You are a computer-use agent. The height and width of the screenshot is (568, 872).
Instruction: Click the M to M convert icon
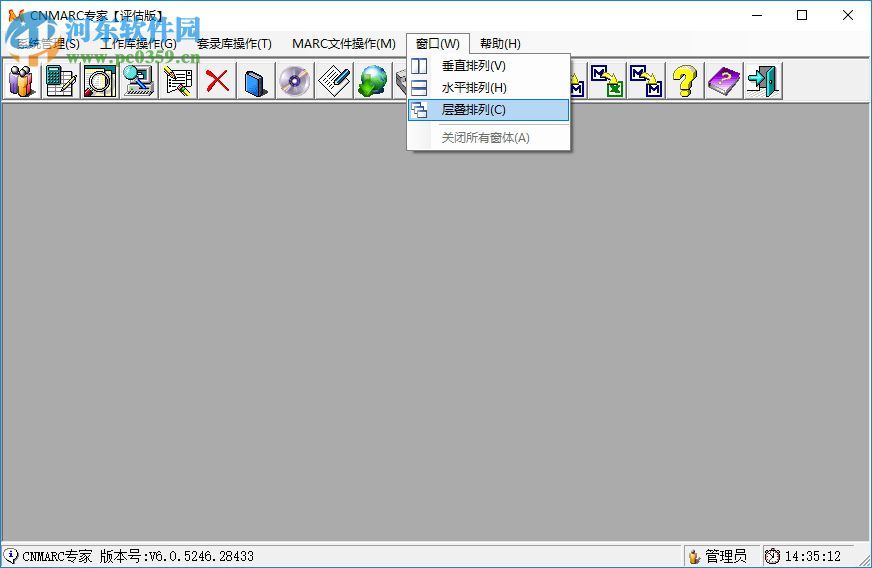tap(646, 81)
